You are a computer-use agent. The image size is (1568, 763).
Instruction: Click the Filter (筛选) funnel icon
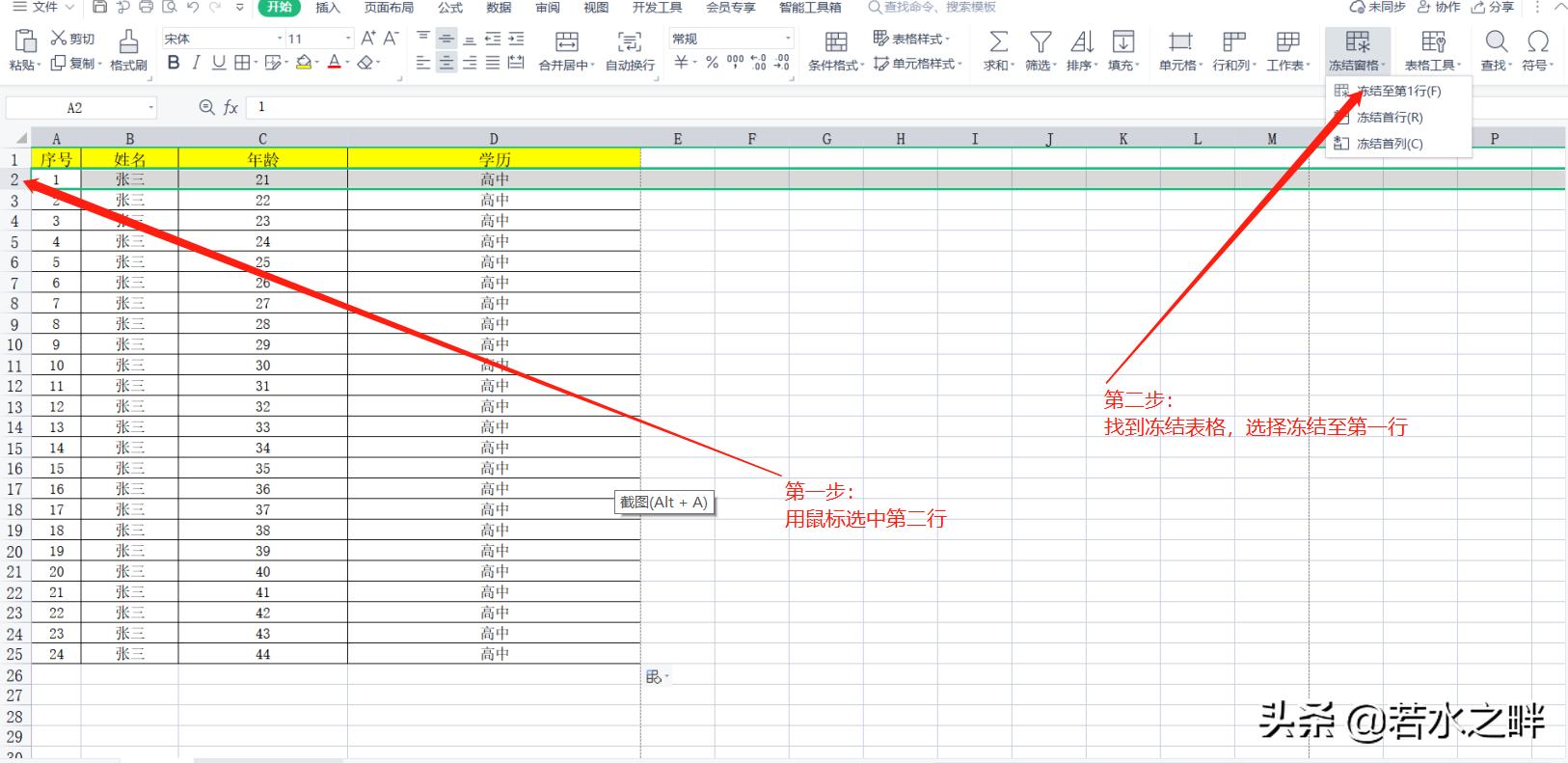pyautogui.click(x=1040, y=41)
